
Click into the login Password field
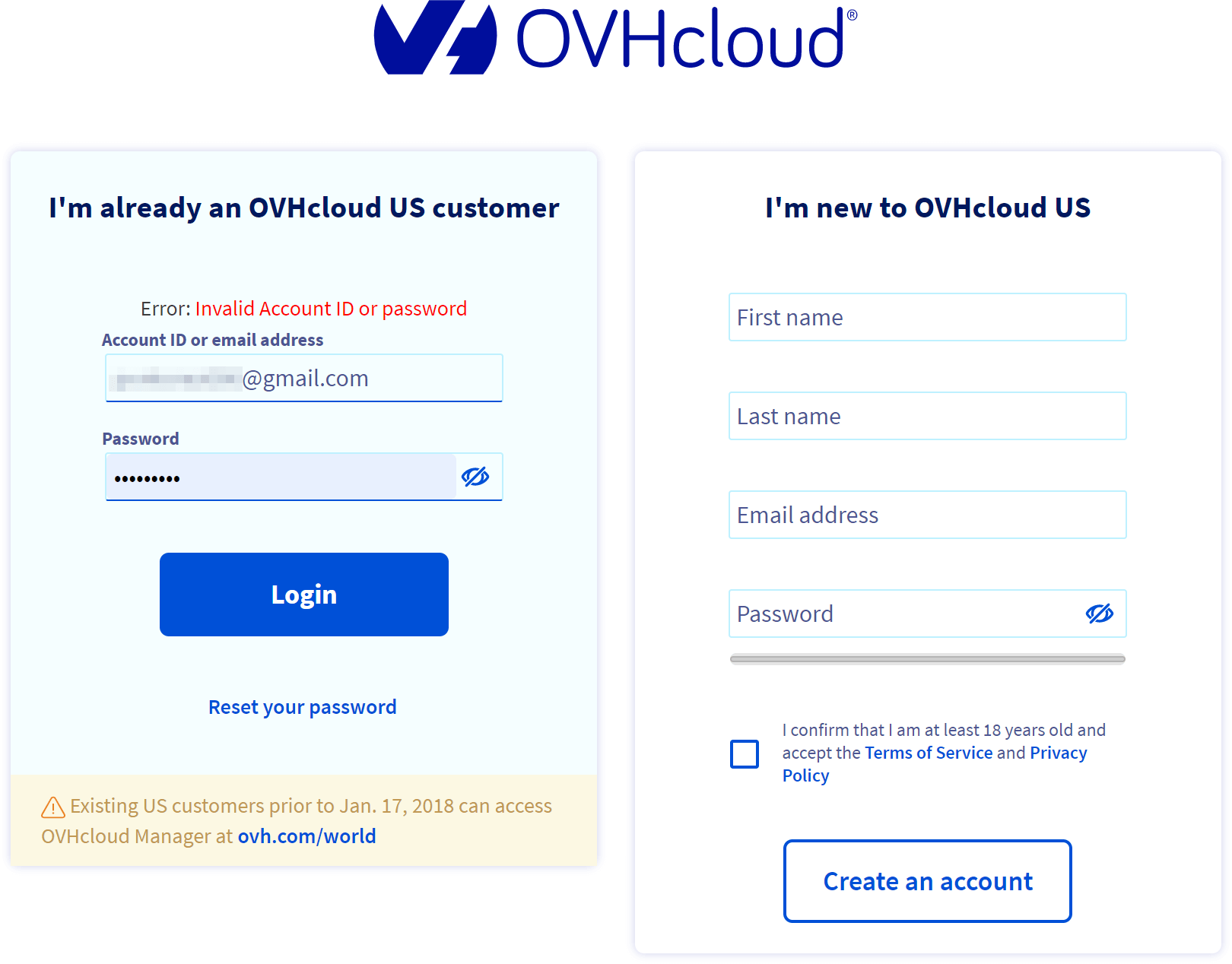[281, 477]
